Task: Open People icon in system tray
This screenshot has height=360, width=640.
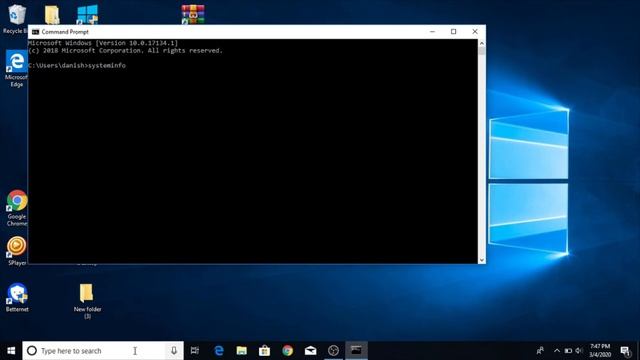Action: [x=540, y=351]
